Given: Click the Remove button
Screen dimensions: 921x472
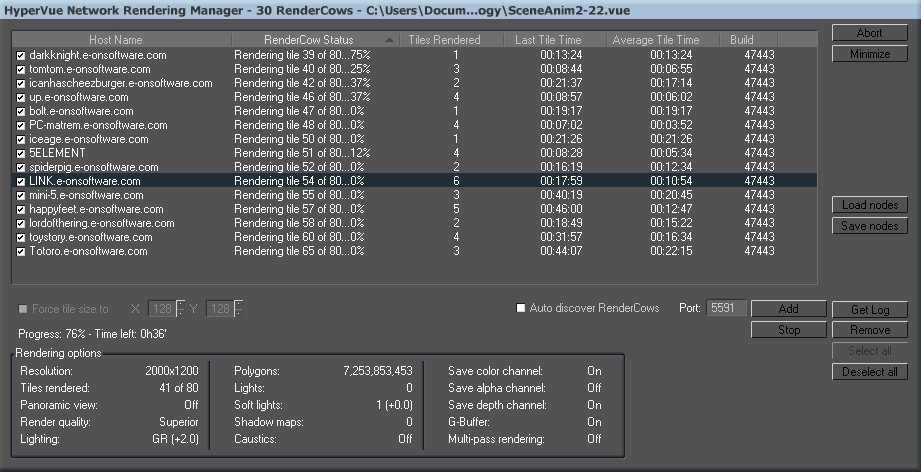Looking at the screenshot, I should (870, 330).
